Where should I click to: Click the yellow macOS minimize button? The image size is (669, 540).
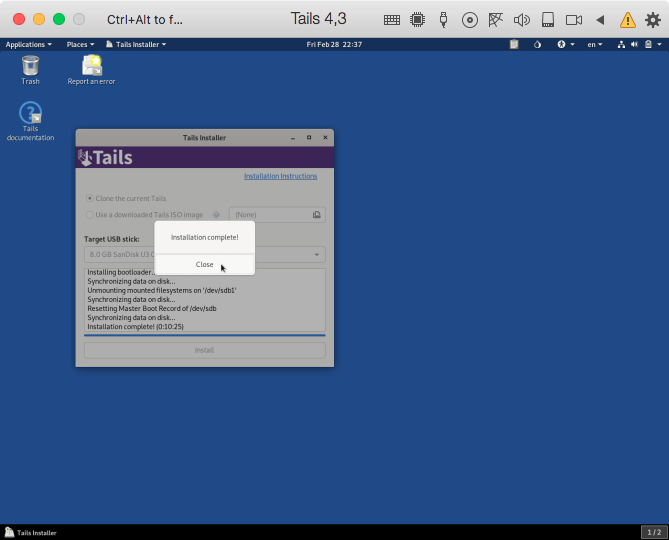coord(39,19)
